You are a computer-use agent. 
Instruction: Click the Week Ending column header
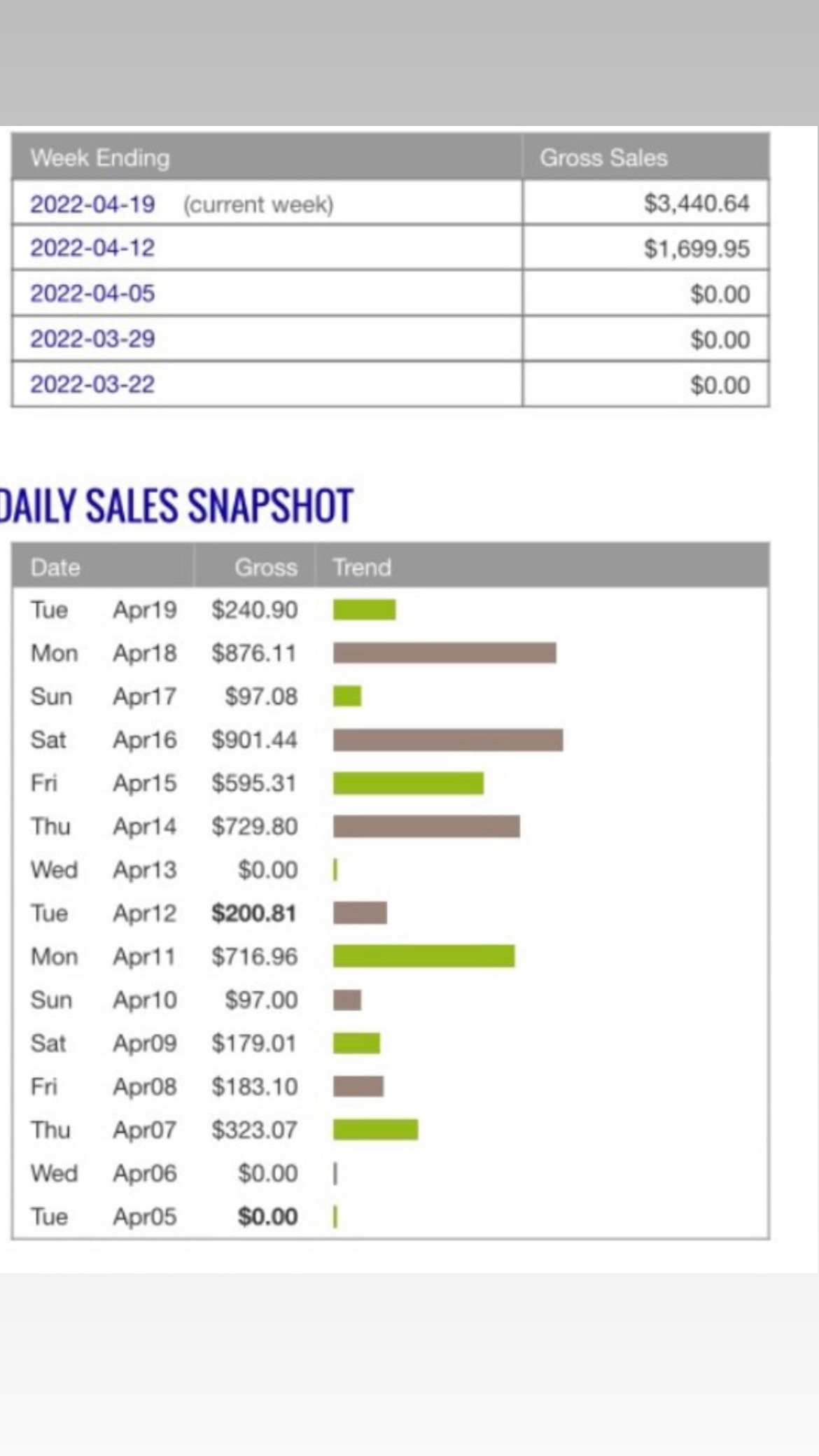(100, 158)
